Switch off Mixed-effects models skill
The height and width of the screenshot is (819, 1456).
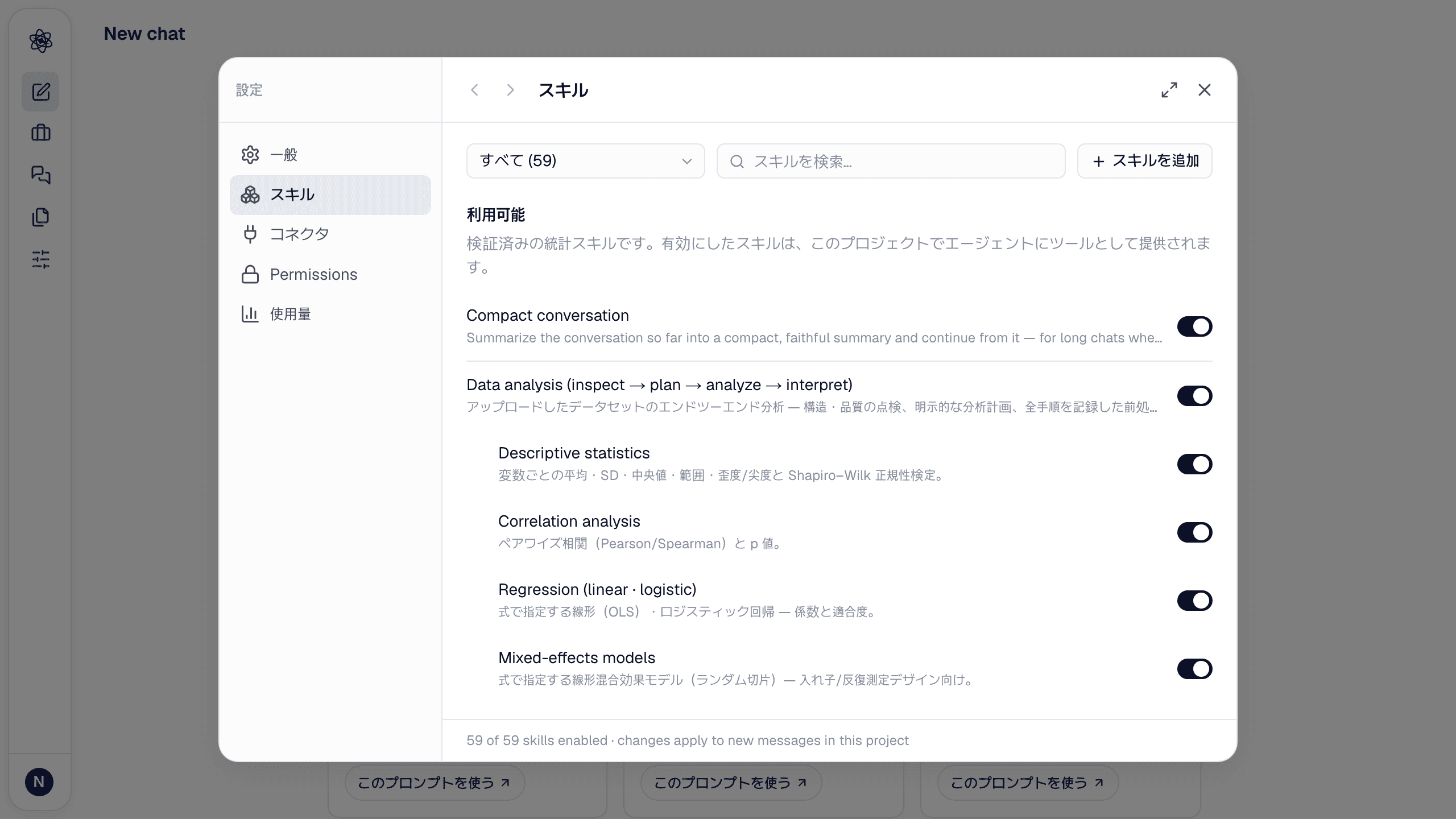[x=1194, y=669]
